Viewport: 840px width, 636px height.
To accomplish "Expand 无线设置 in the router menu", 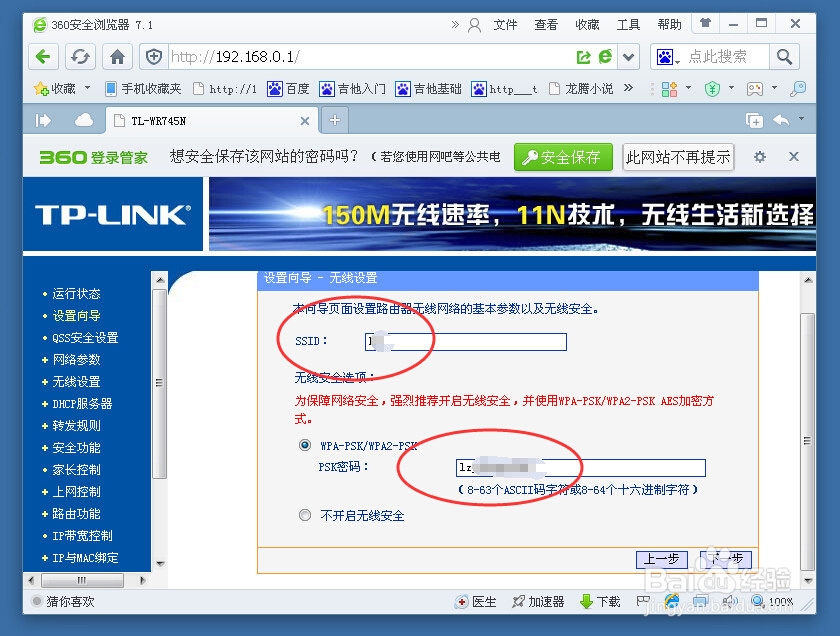I will pyautogui.click(x=76, y=381).
